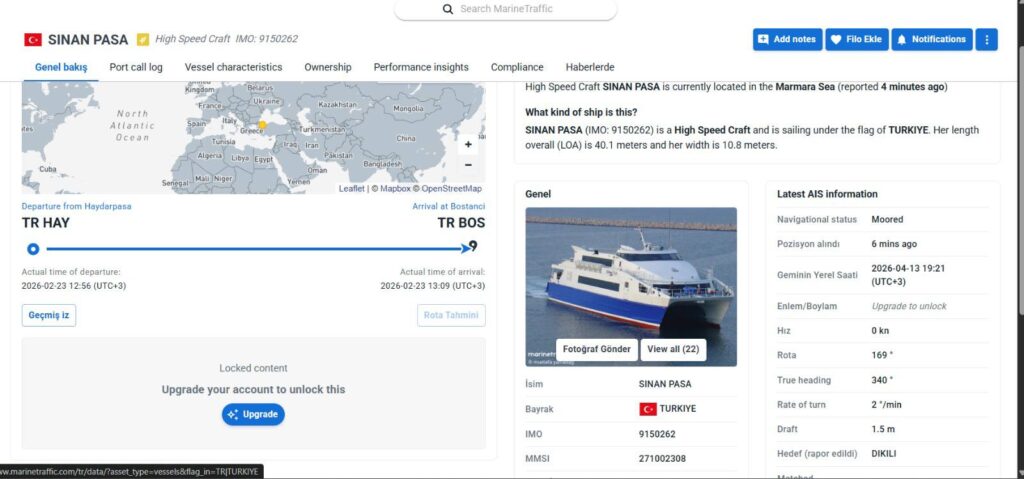The height and width of the screenshot is (479, 1024).
Task: Zoom out on the map
Action: 468,165
